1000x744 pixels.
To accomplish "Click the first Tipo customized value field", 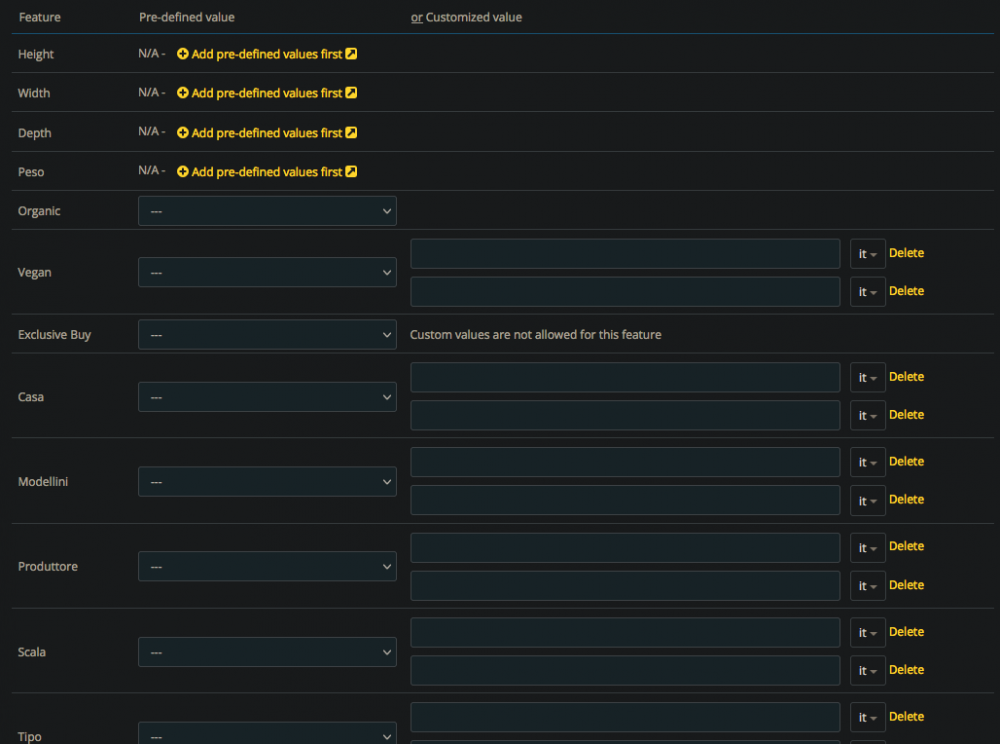I will click(x=625, y=717).
